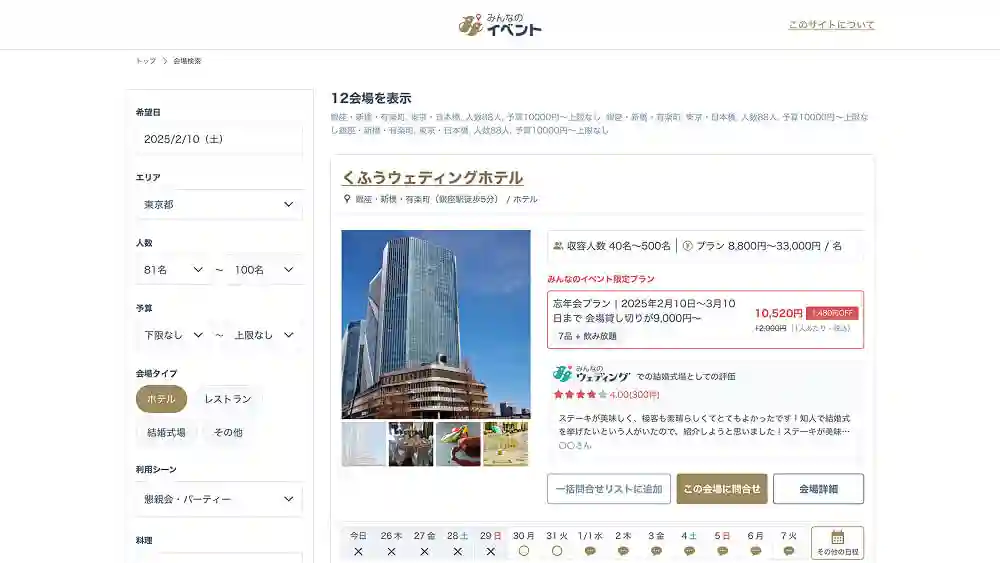Click the みんなのウェディング logo
Viewport: 1000px width, 563px height.
(x=591, y=374)
